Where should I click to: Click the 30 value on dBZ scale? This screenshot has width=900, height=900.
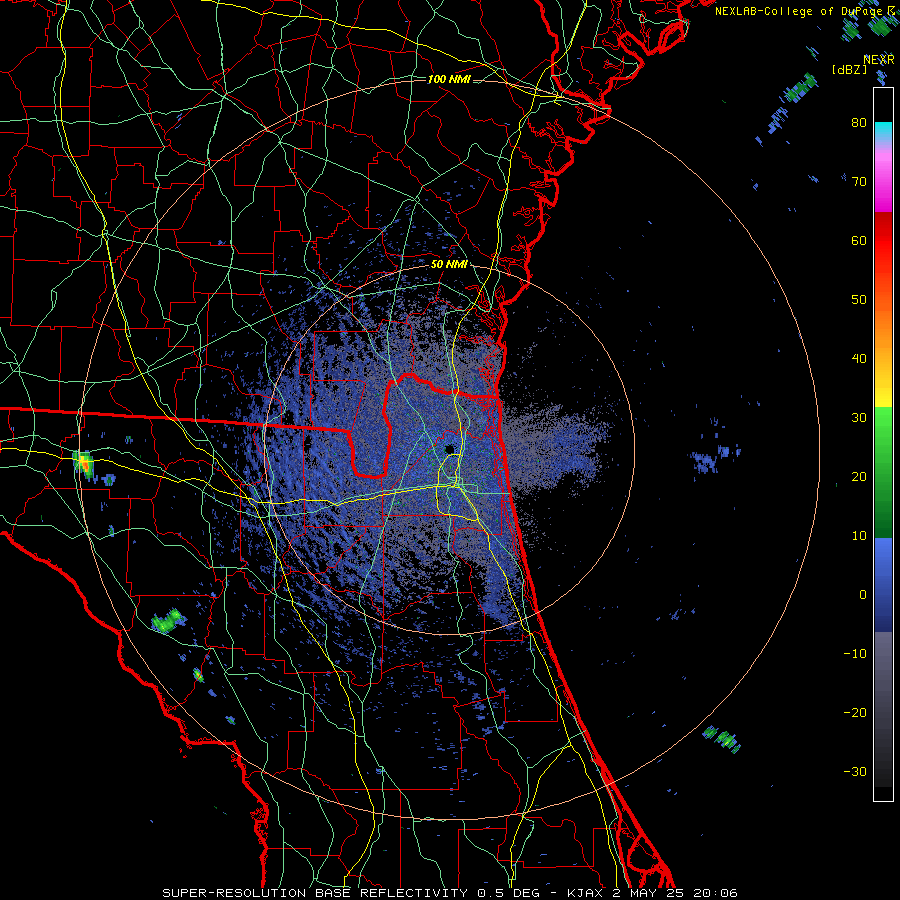coord(859,418)
